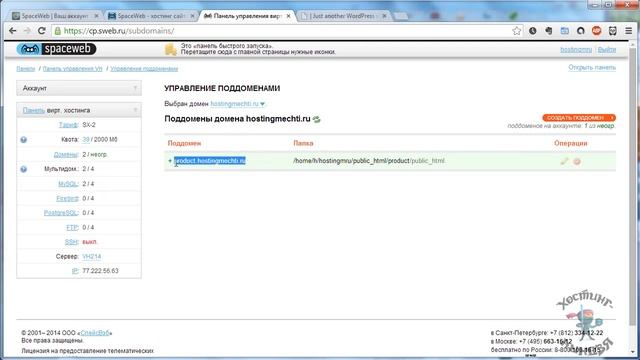Close the Just another WordPress tab
This screenshot has height=360, width=640.
click(384, 16)
